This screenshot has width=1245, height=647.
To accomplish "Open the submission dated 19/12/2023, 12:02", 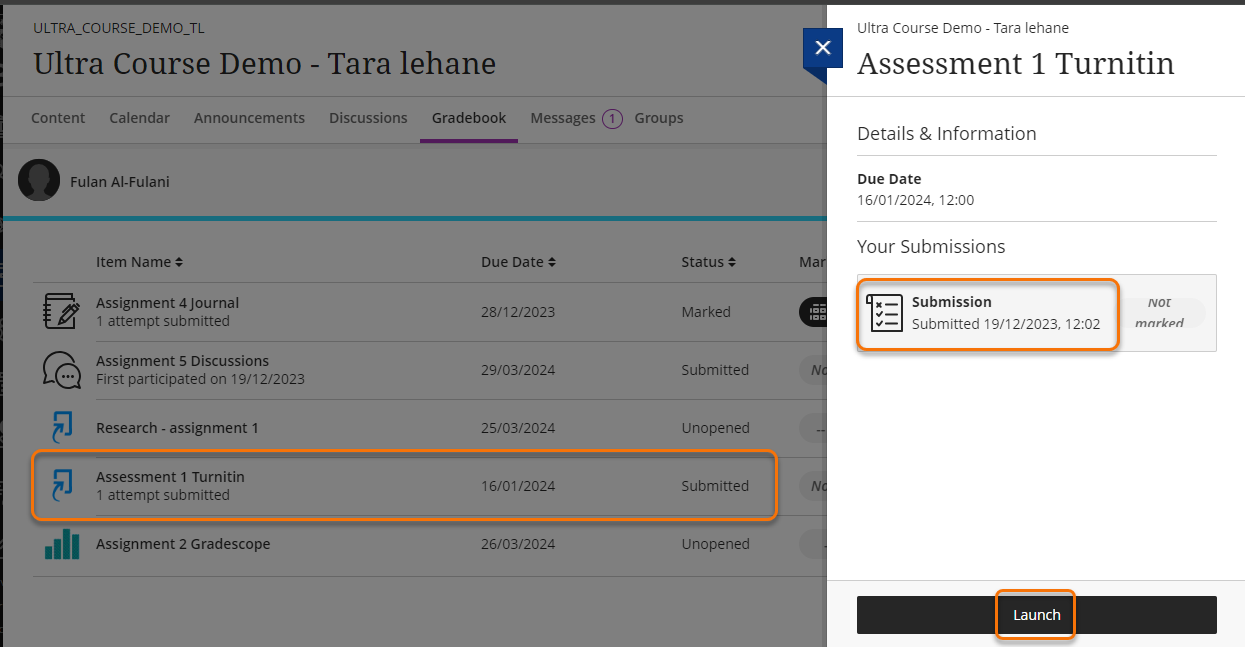I will click(1005, 313).
